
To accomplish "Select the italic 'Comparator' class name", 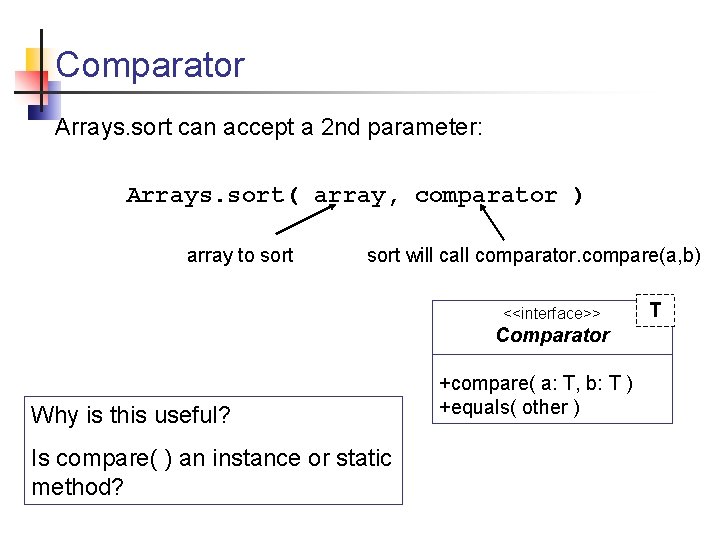I will click(552, 335).
